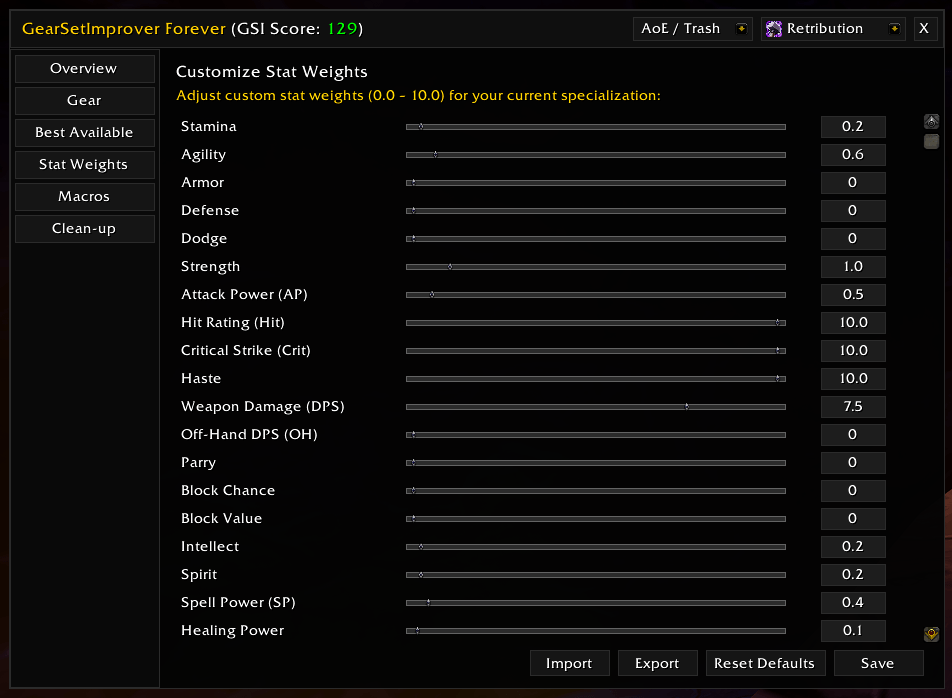Click the Block Value slider track
Viewport: 952px width, 698px height.
(x=596, y=518)
